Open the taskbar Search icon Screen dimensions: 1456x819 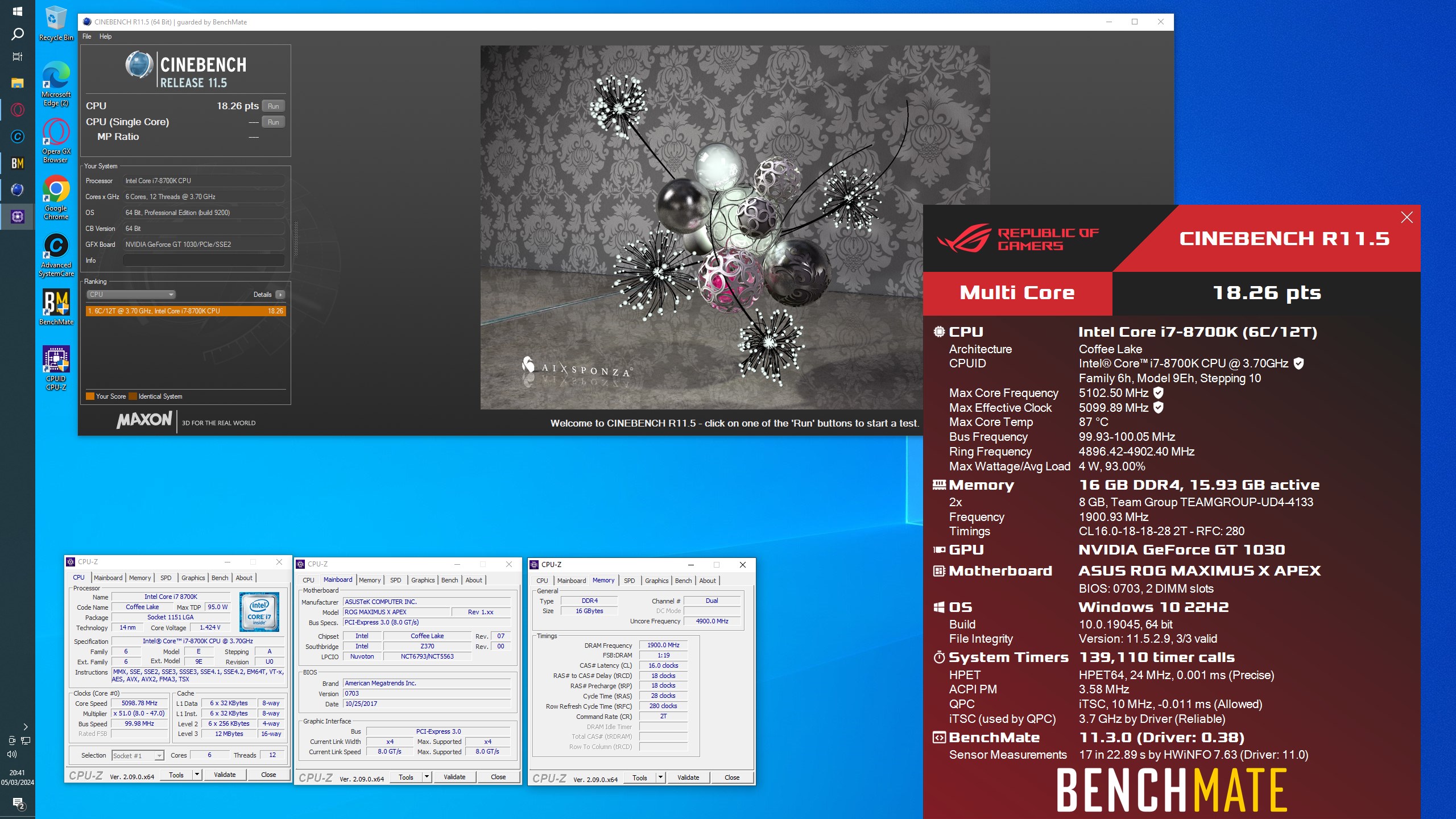click(x=18, y=34)
